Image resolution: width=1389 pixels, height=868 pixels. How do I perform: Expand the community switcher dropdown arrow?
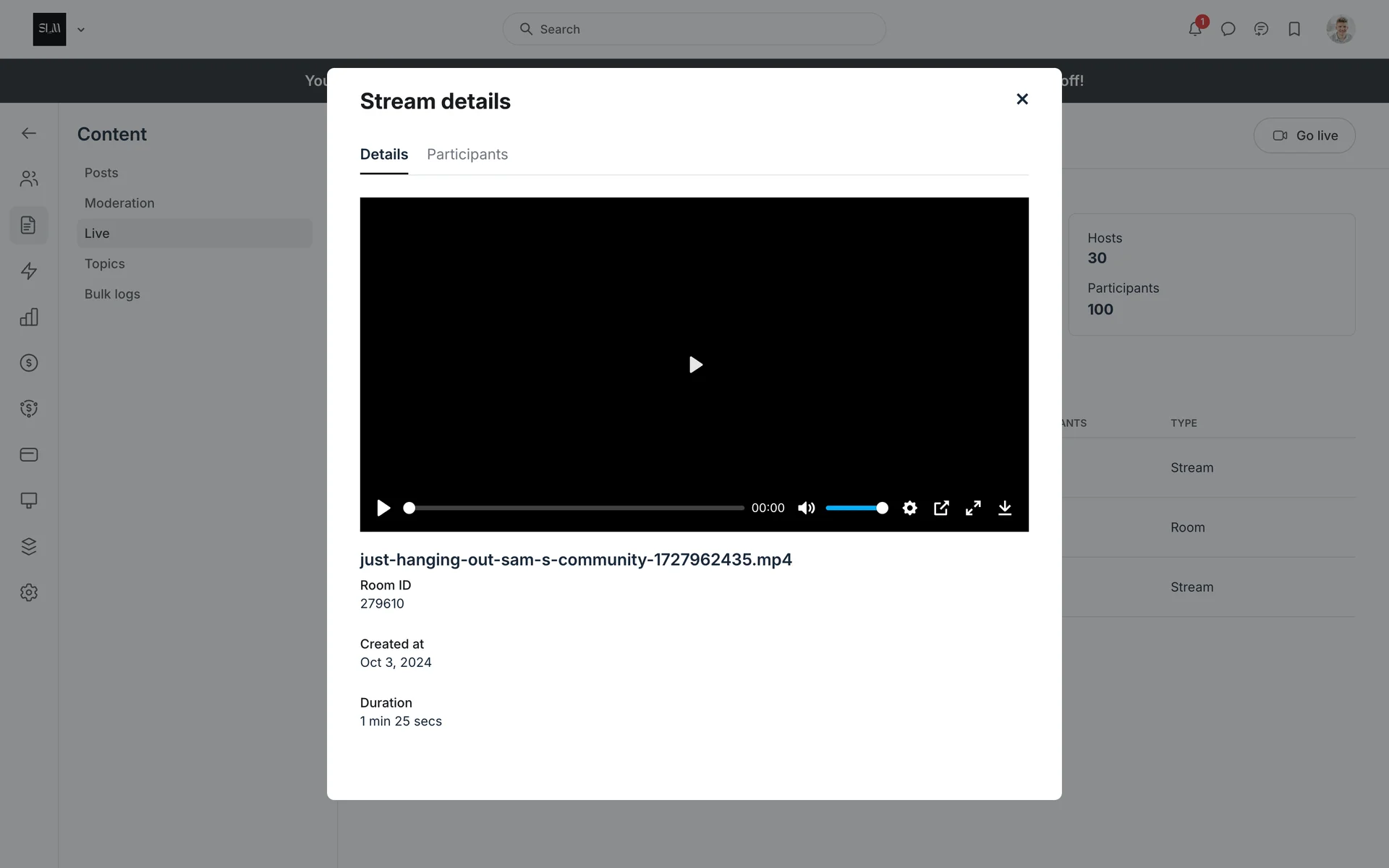click(81, 30)
